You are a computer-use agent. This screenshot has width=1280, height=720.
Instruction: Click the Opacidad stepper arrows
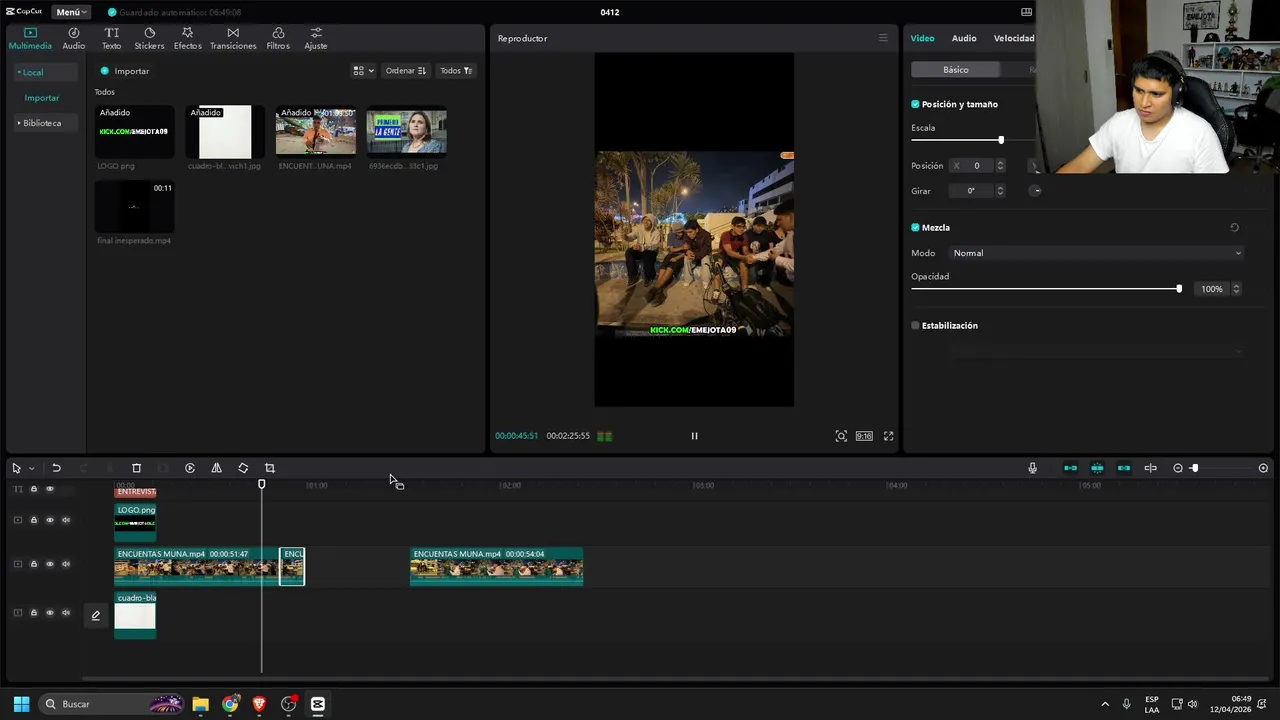pos(1236,289)
